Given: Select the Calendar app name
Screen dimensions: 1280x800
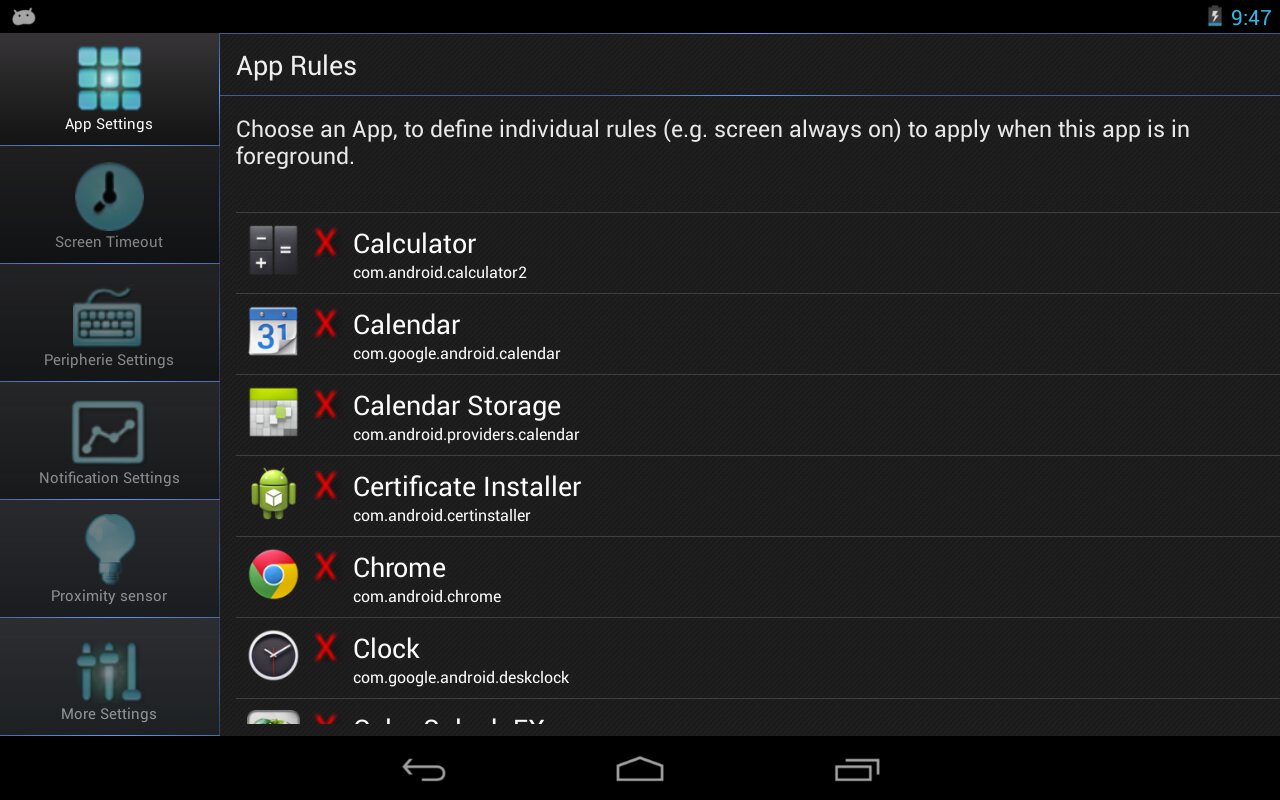Looking at the screenshot, I should coord(406,325).
